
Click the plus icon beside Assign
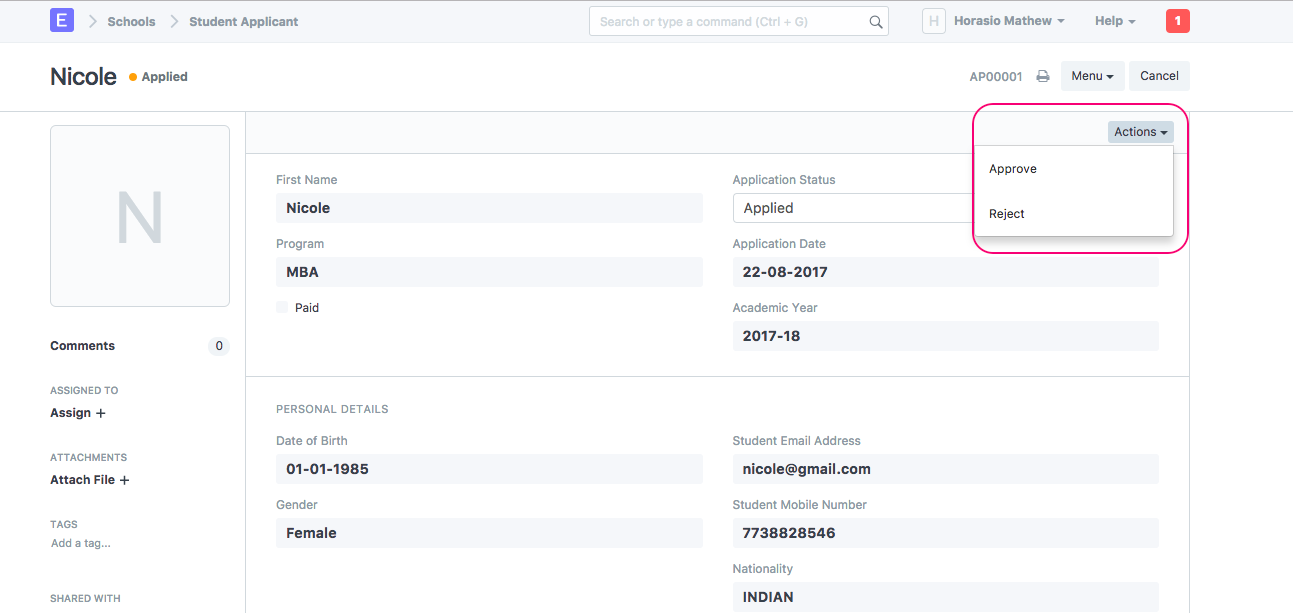(x=100, y=413)
